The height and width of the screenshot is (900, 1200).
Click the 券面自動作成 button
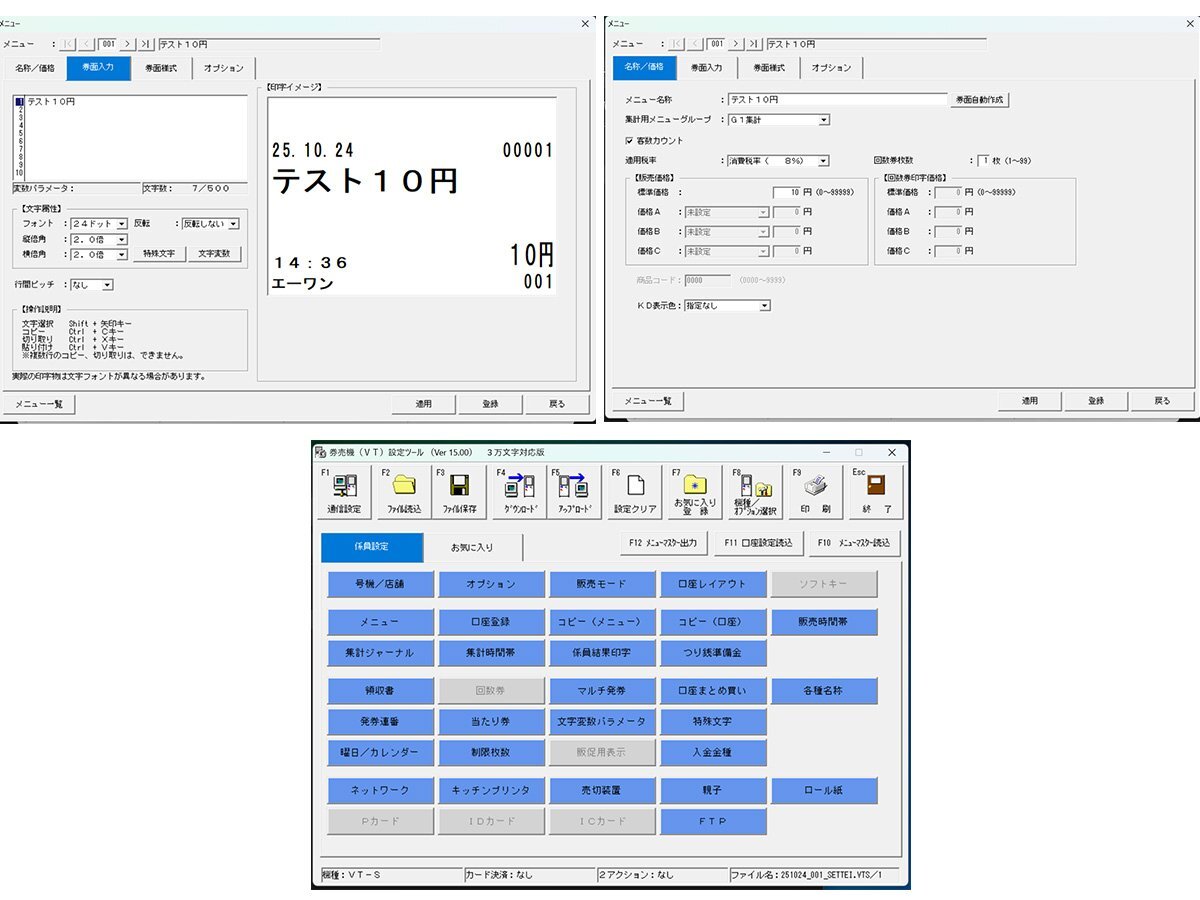(979, 100)
